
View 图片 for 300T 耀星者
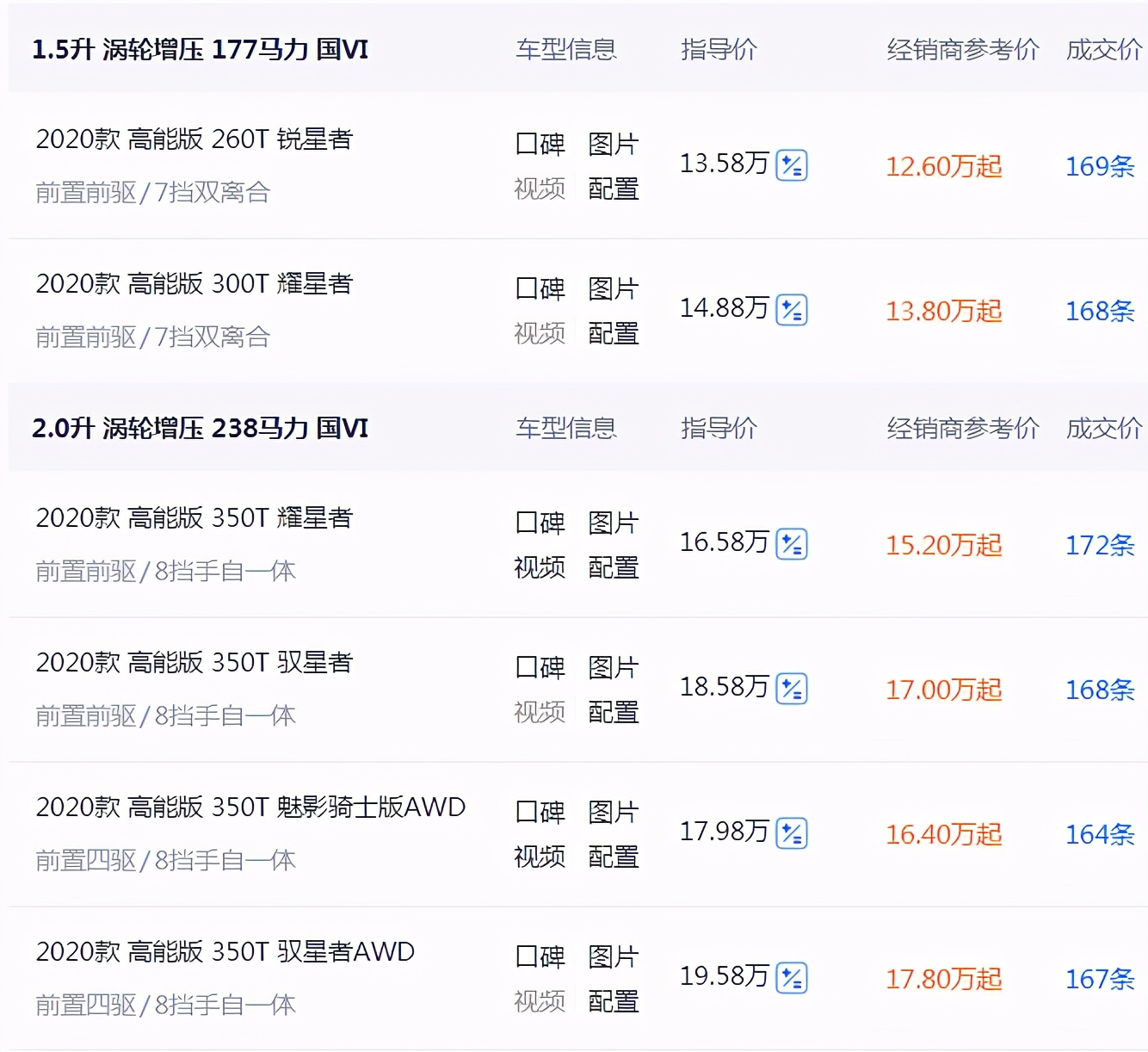click(x=614, y=288)
